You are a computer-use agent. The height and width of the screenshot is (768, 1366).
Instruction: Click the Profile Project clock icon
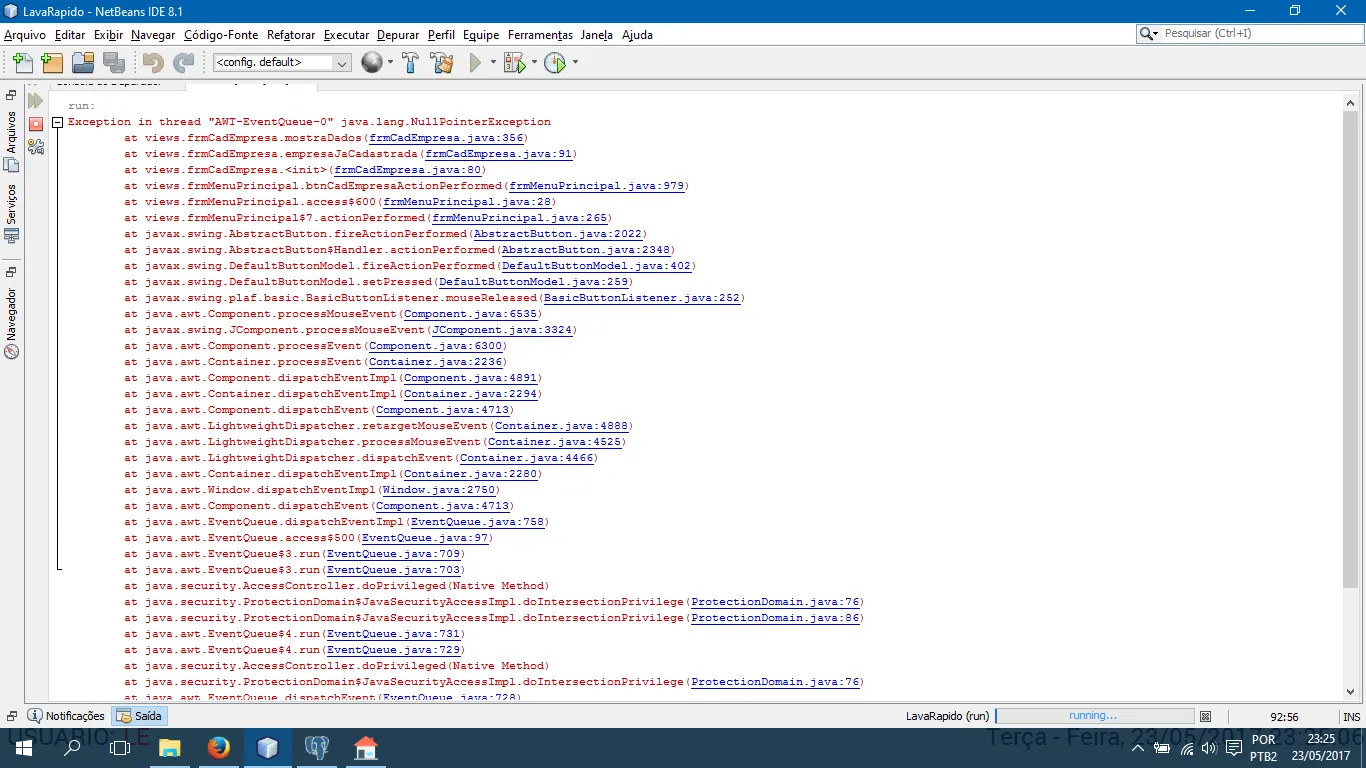pyautogui.click(x=555, y=63)
